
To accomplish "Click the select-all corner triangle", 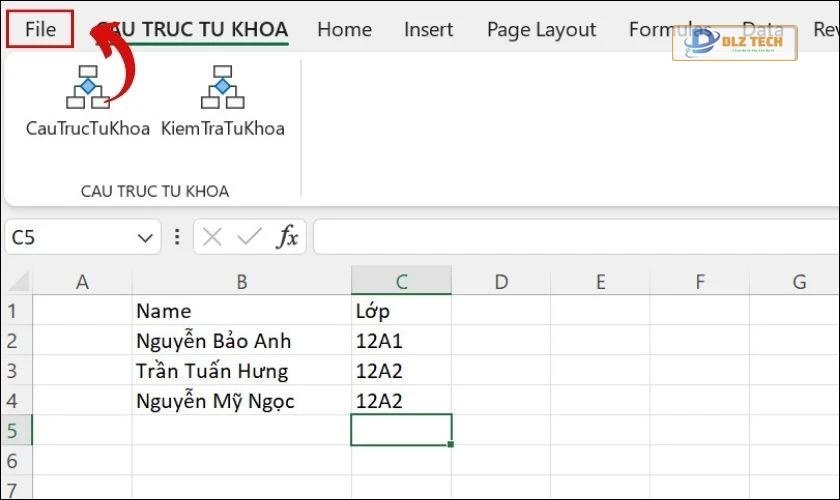I will (17, 283).
